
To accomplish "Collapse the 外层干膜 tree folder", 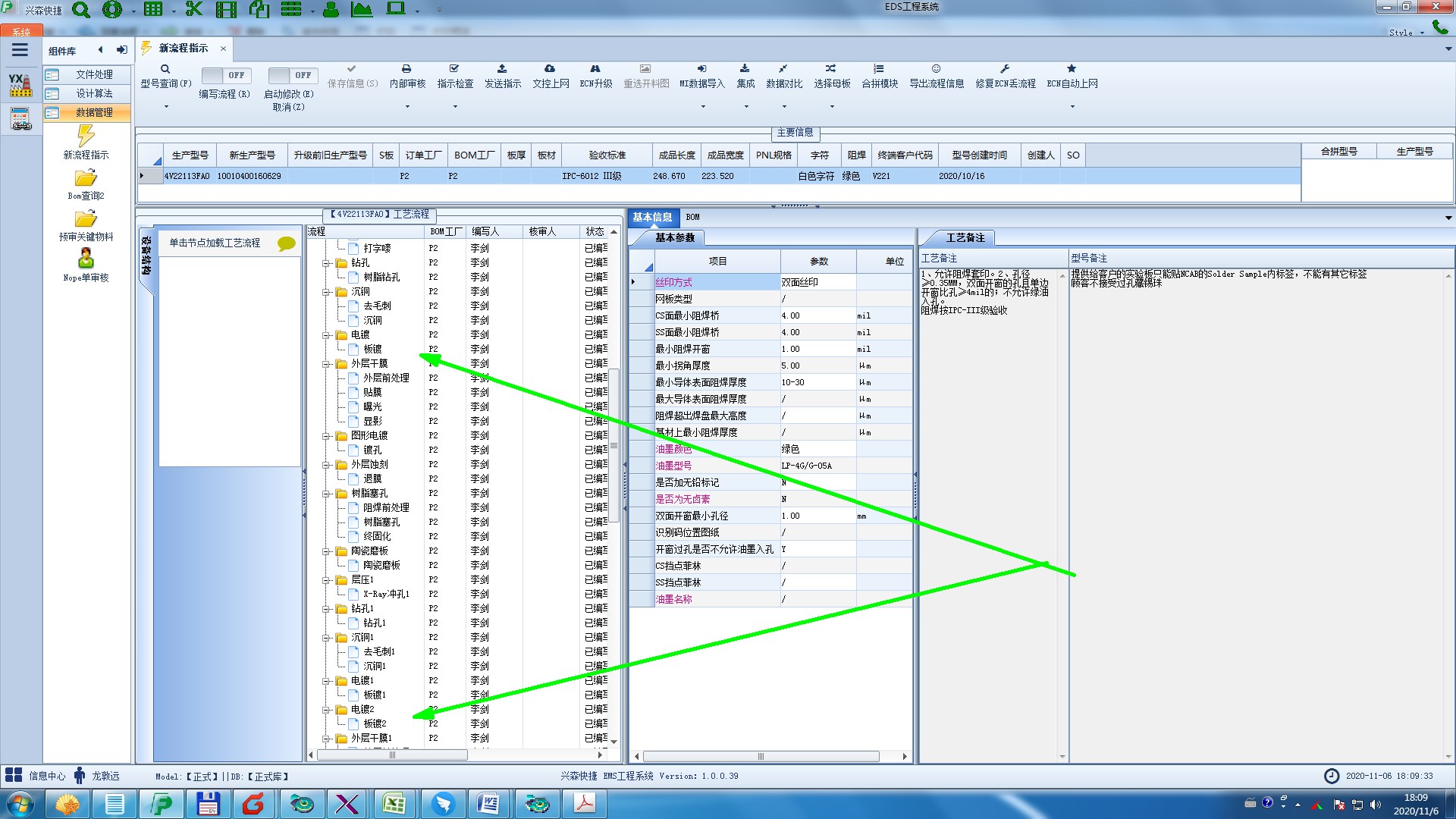I will click(326, 364).
